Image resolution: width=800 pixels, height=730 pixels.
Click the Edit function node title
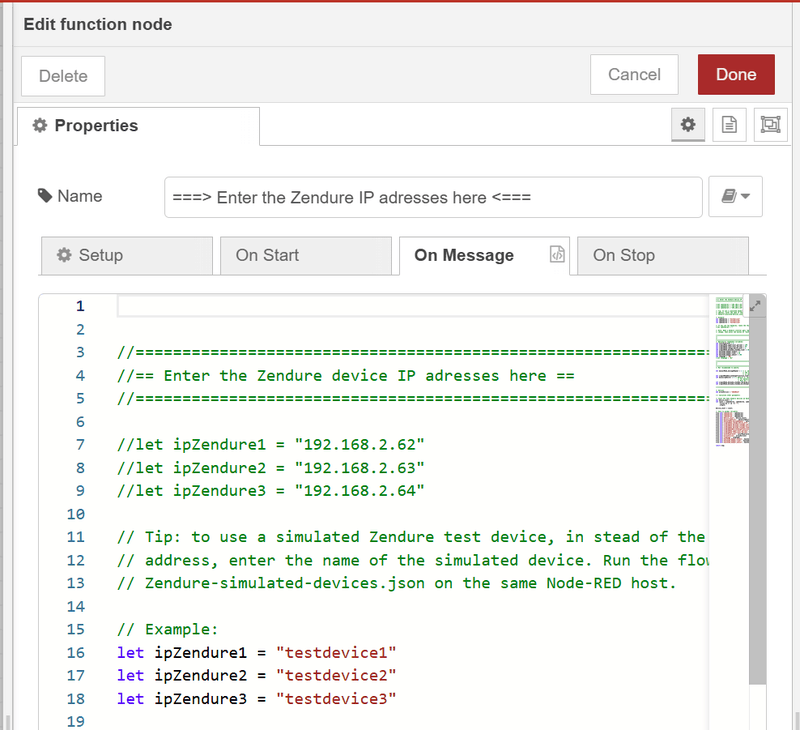(x=98, y=24)
